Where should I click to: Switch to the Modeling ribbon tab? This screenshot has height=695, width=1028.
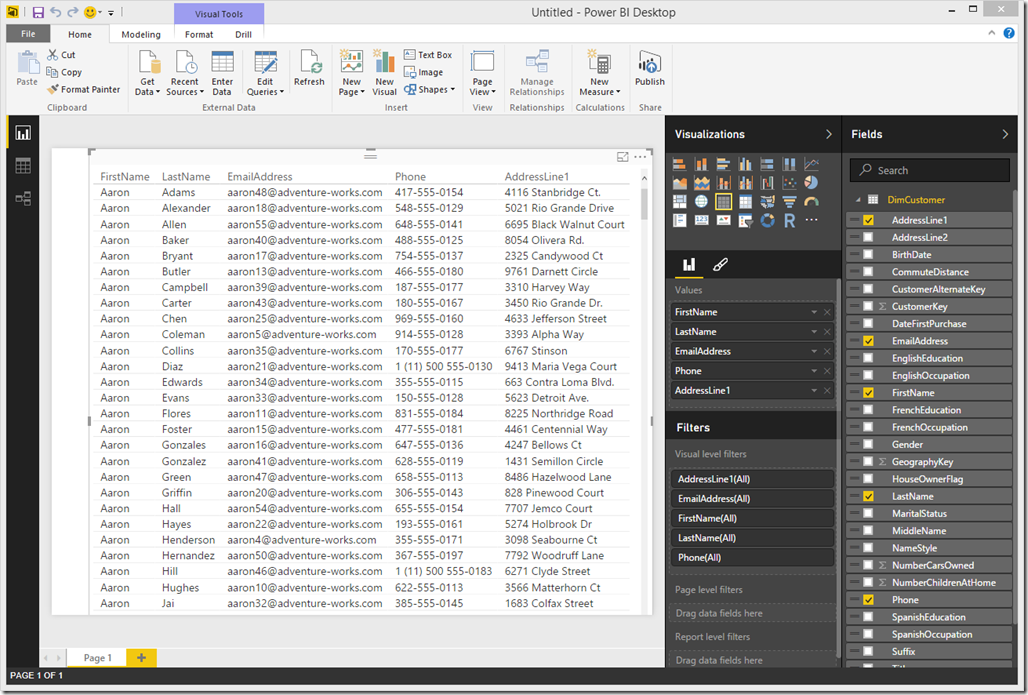(141, 35)
